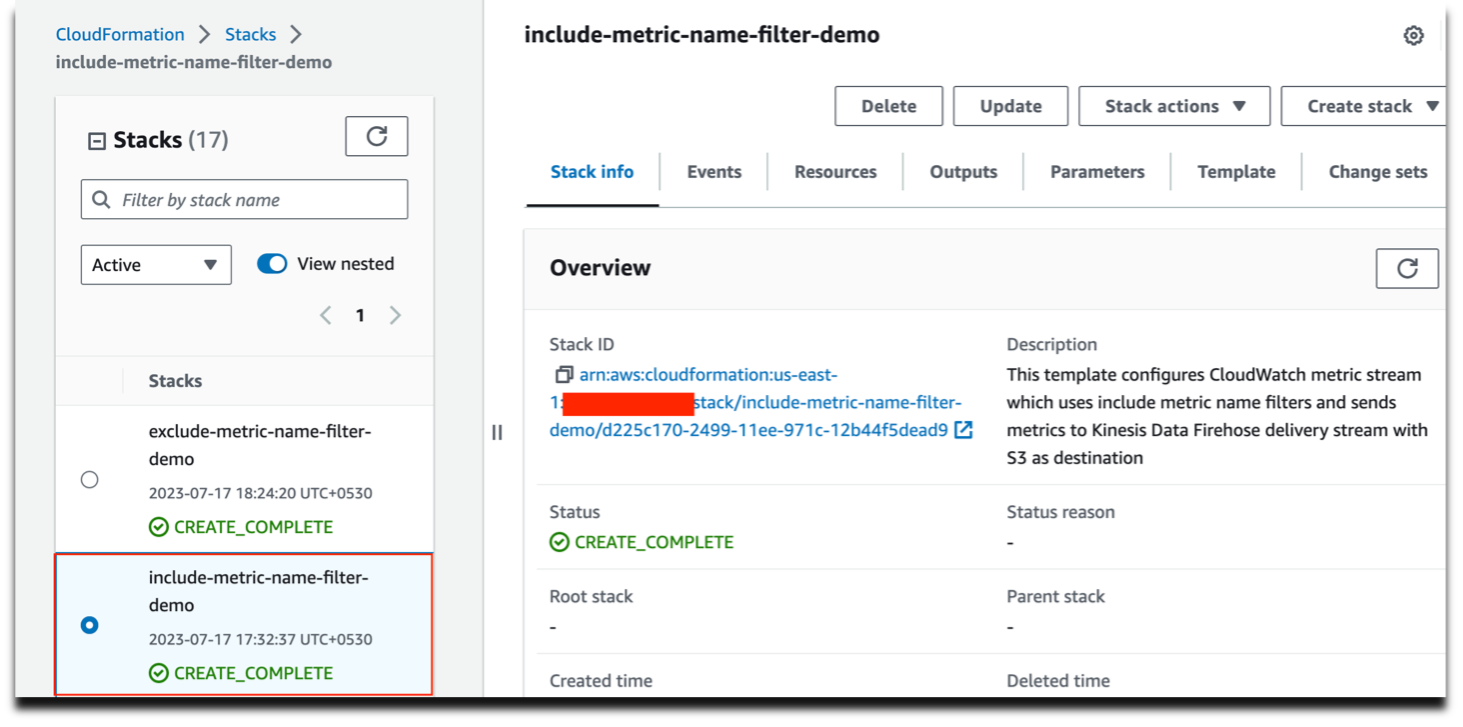Go to previous page of stacks
This screenshot has width=1463, height=727.
(325, 314)
